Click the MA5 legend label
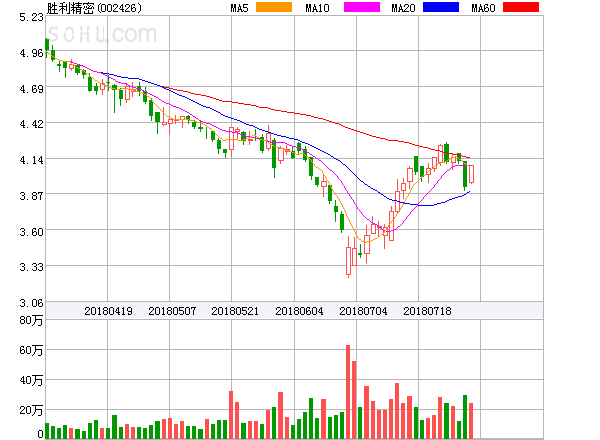Image resolution: width=600 pixels, height=440 pixels. click(x=239, y=8)
